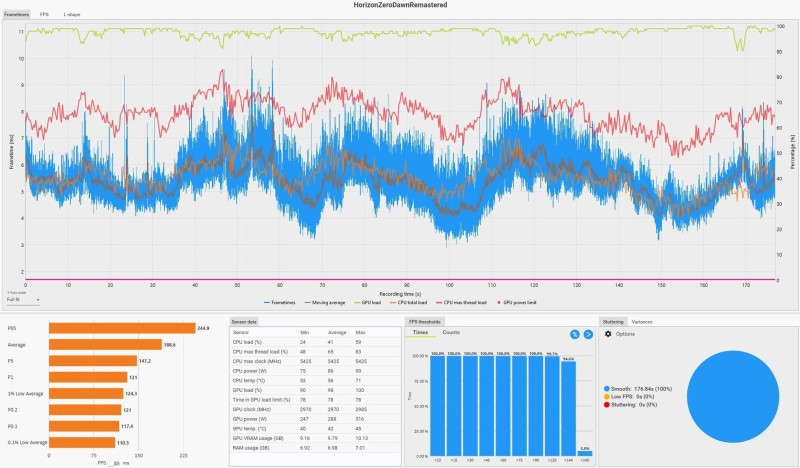This screenshot has width=800, height=468.
Task: Click the blue Smooth pie chart
Action: pos(733,397)
